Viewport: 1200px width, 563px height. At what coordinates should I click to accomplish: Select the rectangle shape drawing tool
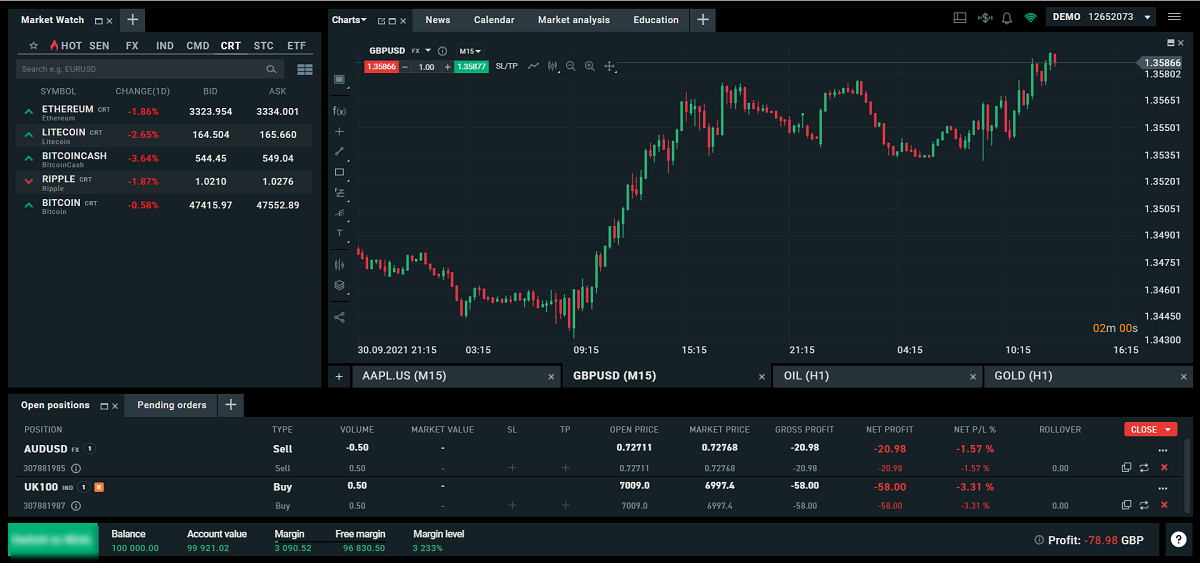339,172
